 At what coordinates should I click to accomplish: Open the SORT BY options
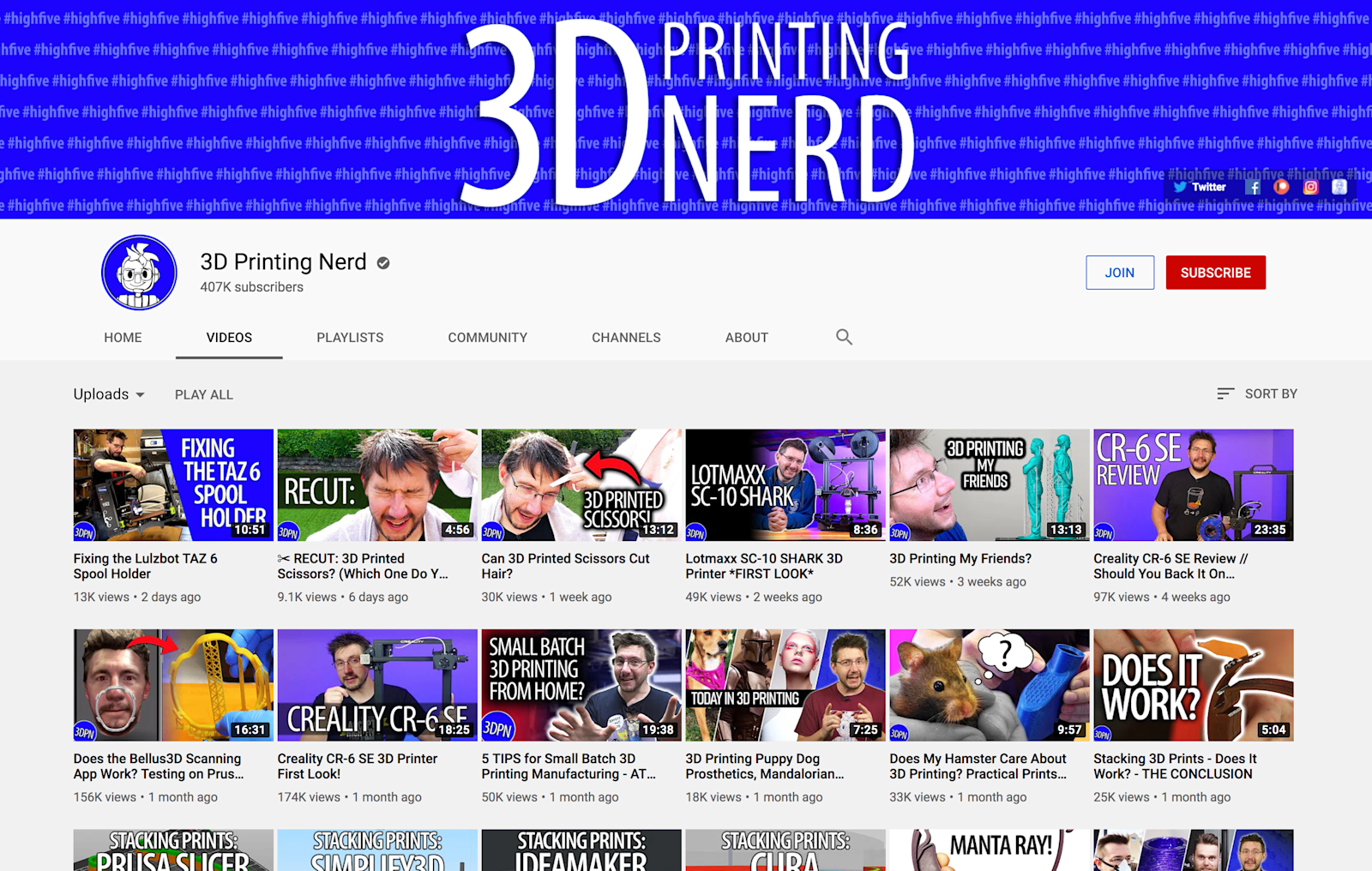coord(1271,393)
